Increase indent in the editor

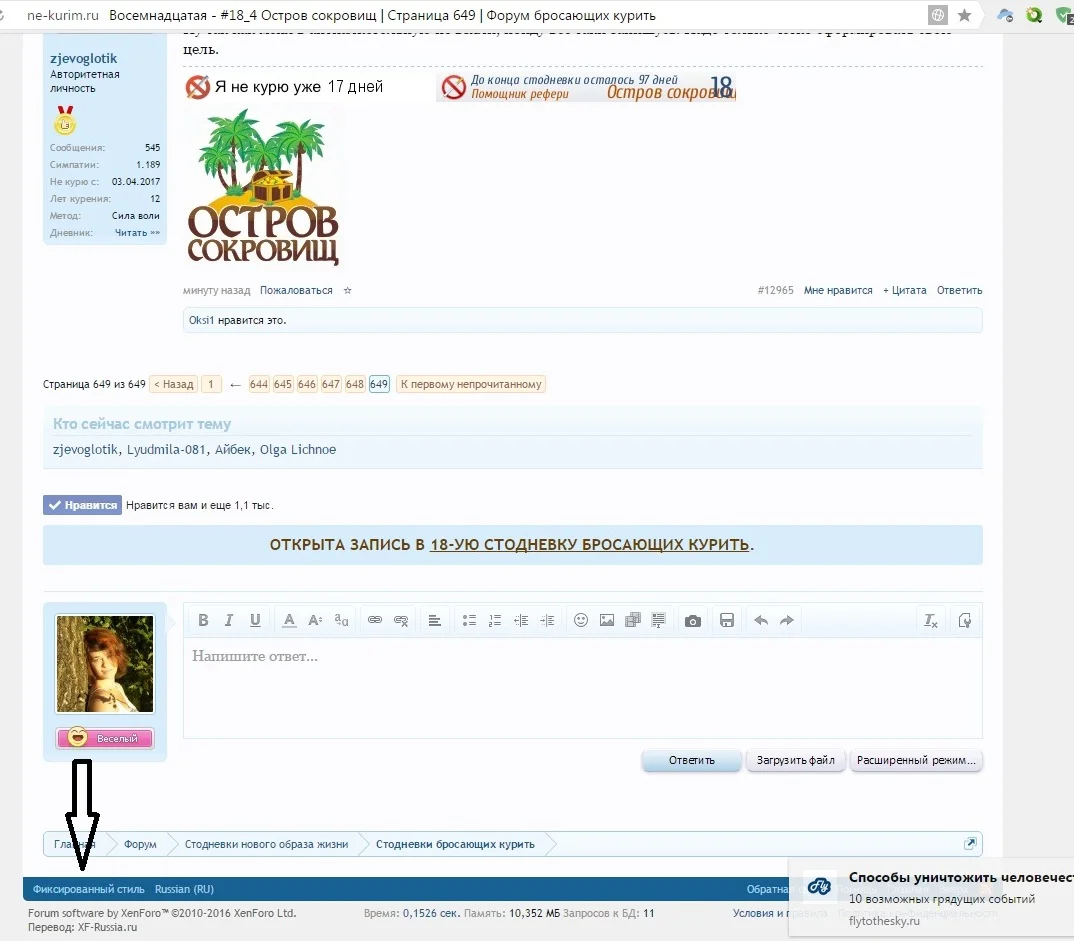pyautogui.click(x=547, y=620)
